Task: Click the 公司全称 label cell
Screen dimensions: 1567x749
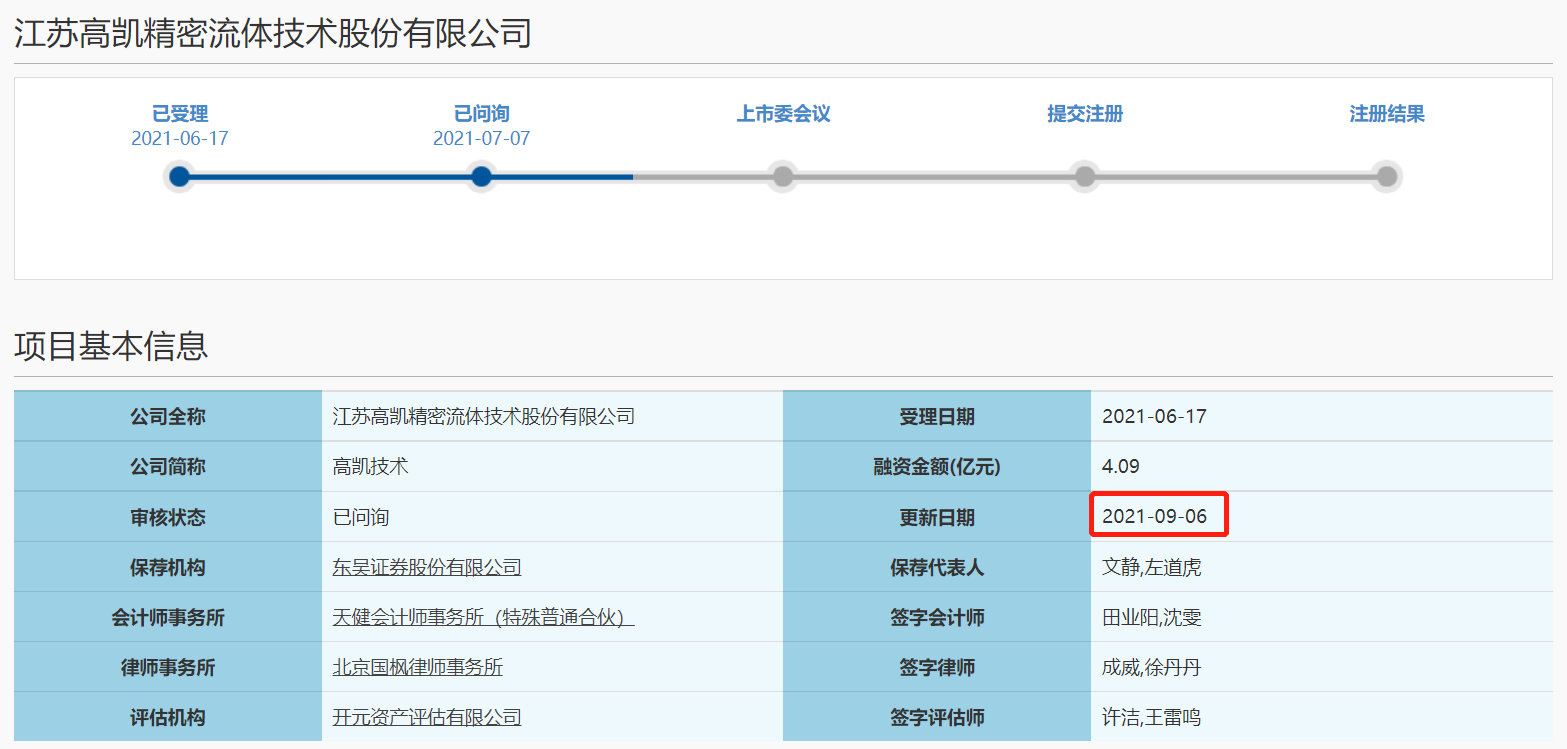Action: (x=168, y=417)
